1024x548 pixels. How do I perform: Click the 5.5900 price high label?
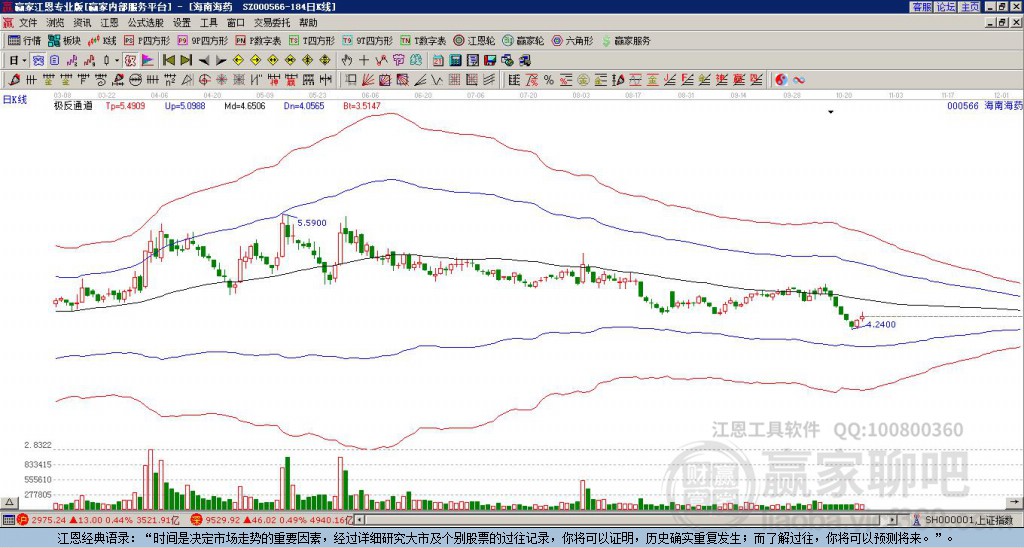(x=312, y=223)
